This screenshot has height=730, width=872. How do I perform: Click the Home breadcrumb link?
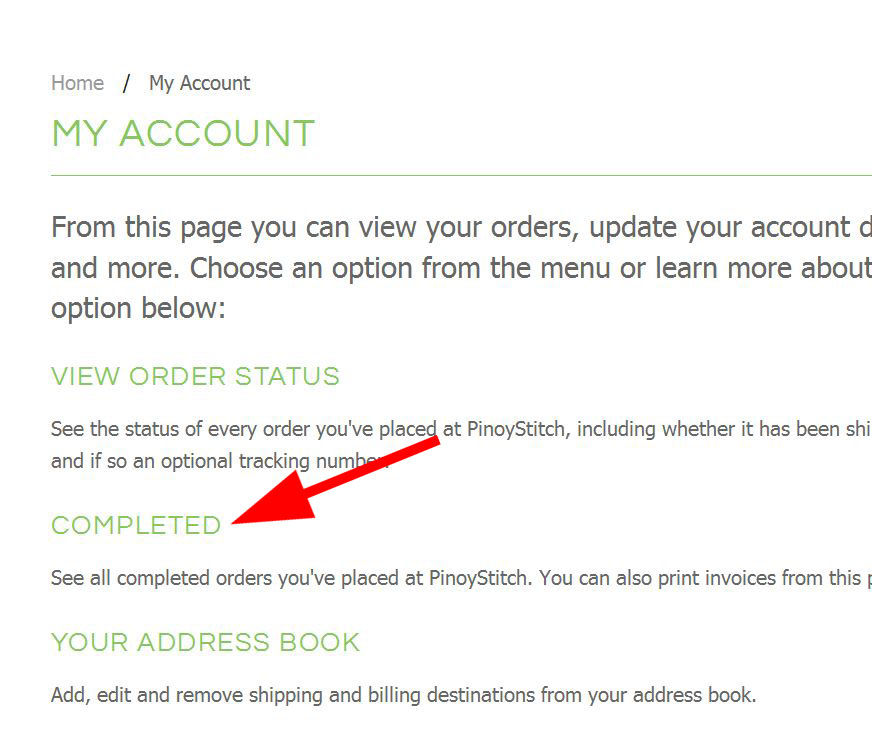[x=77, y=83]
